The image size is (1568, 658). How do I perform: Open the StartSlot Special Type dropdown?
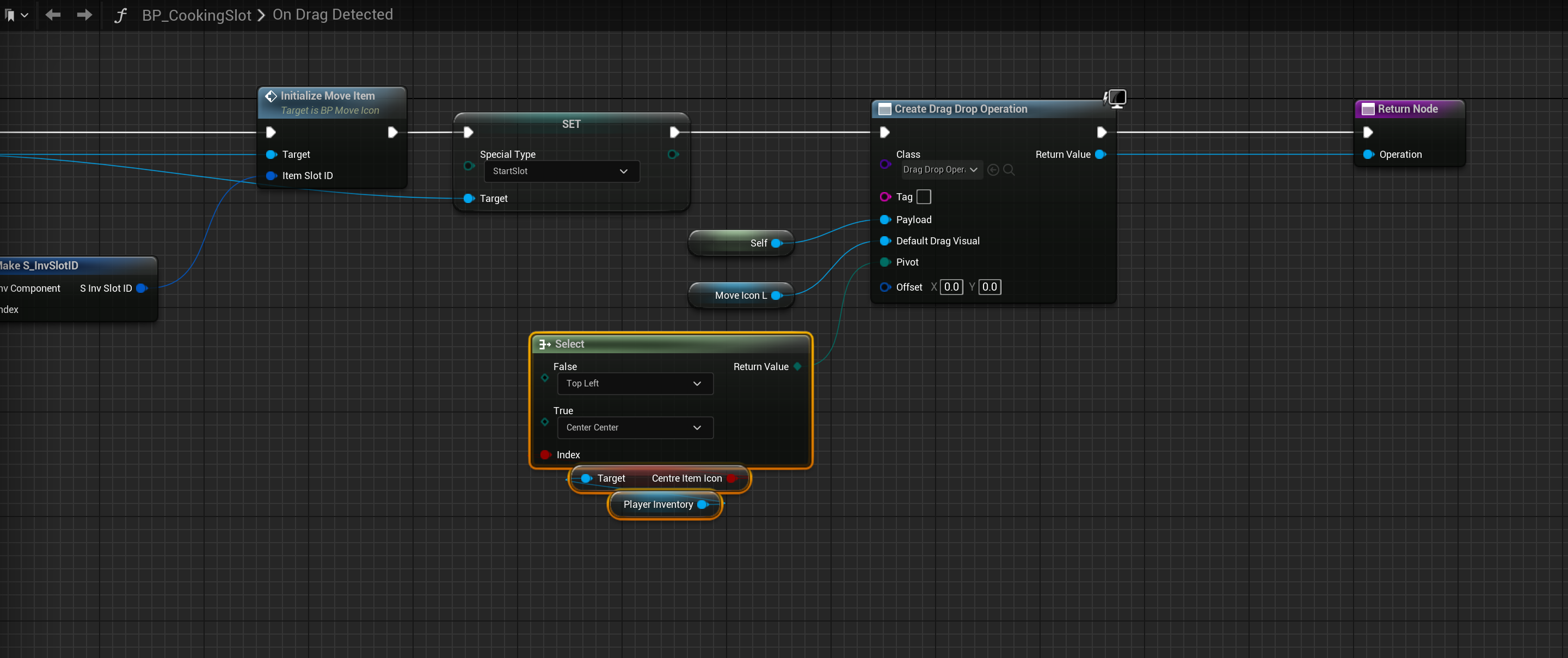click(561, 171)
